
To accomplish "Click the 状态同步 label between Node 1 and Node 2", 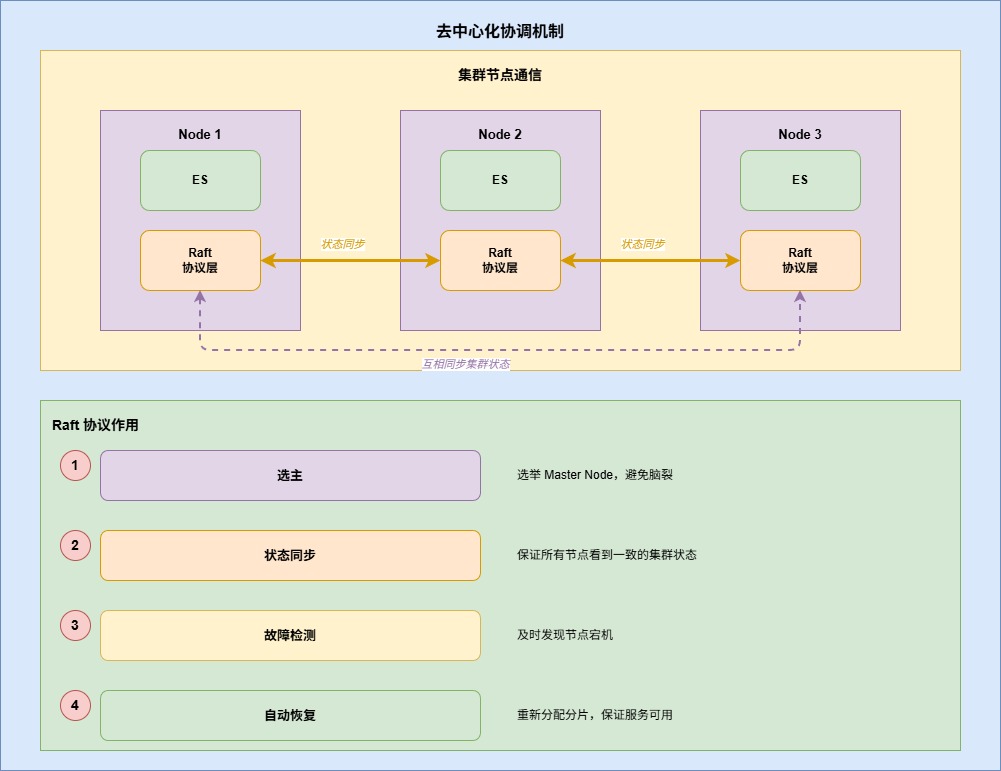I will (343, 244).
